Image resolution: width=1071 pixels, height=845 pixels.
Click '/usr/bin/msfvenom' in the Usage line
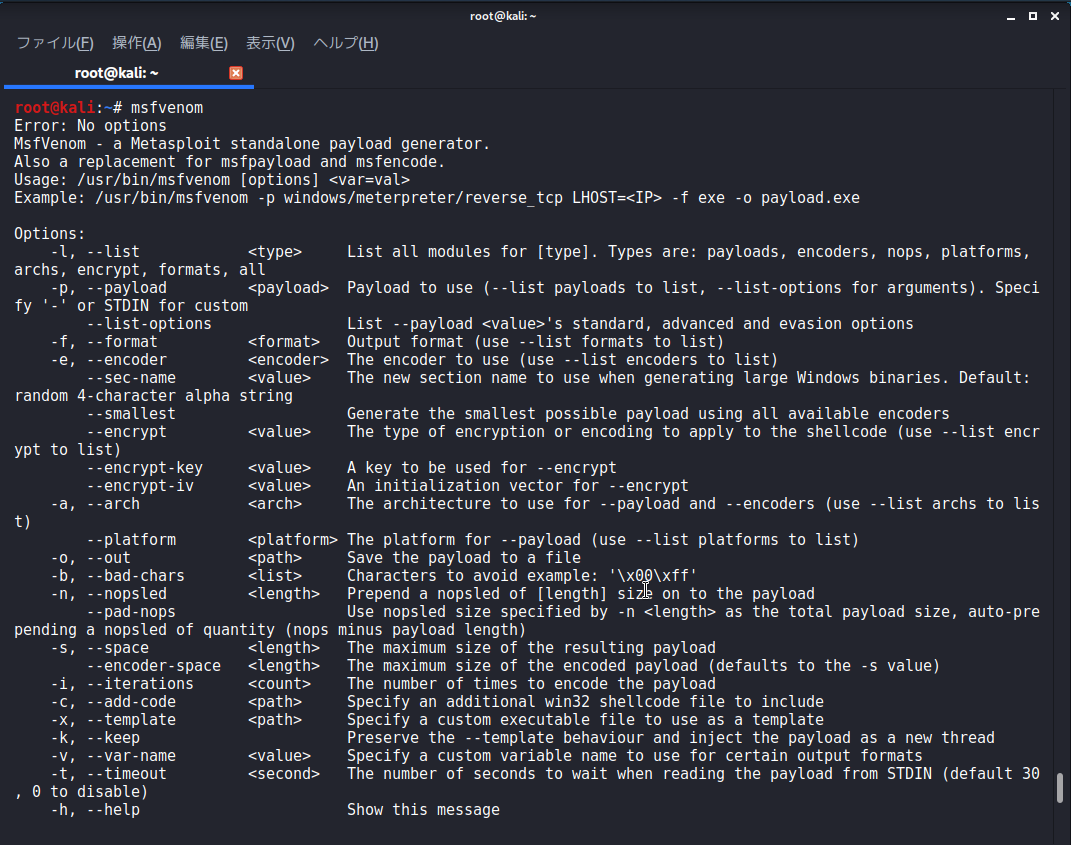coord(154,180)
